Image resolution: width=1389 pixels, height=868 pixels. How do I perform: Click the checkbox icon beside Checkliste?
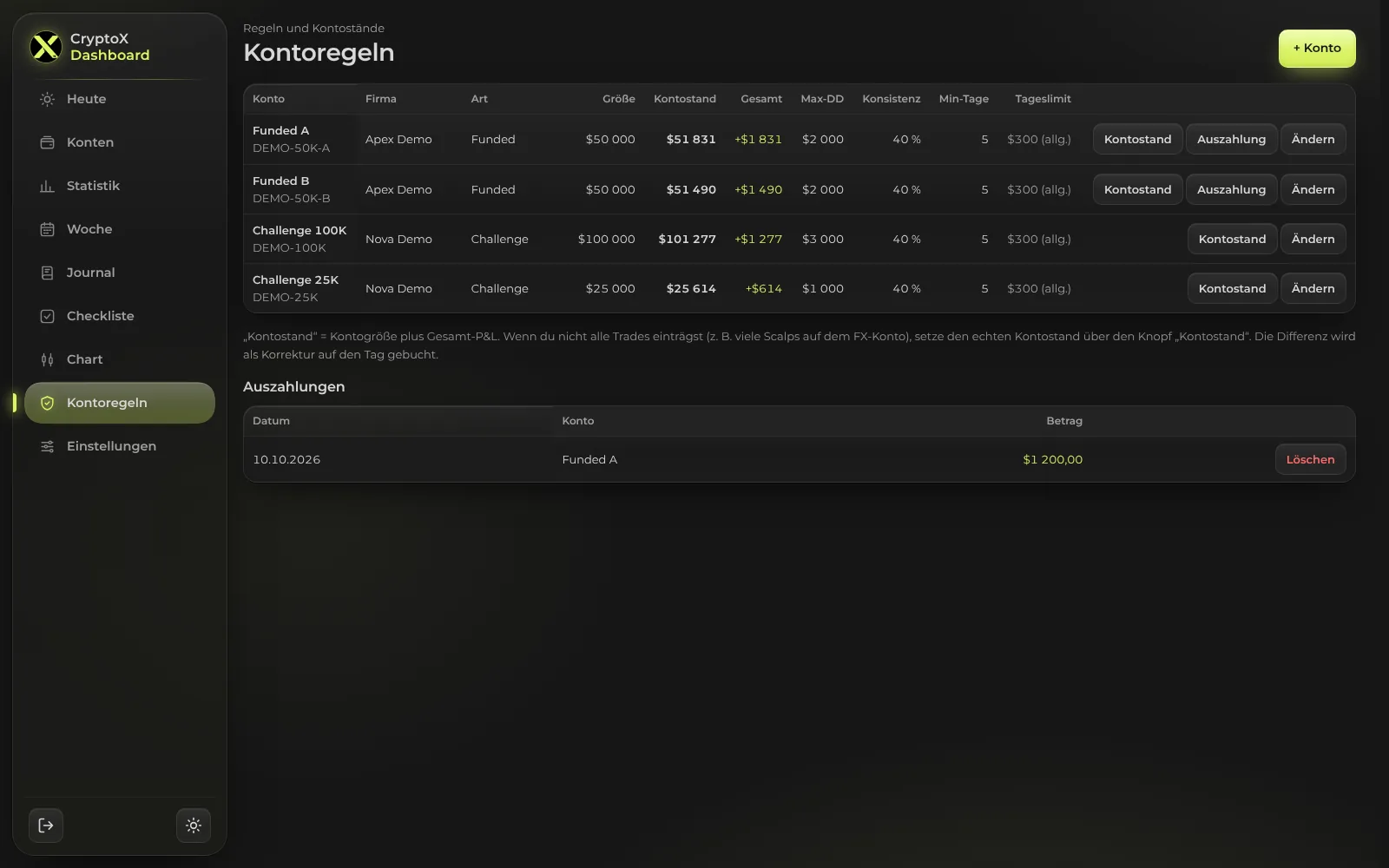[x=48, y=316]
